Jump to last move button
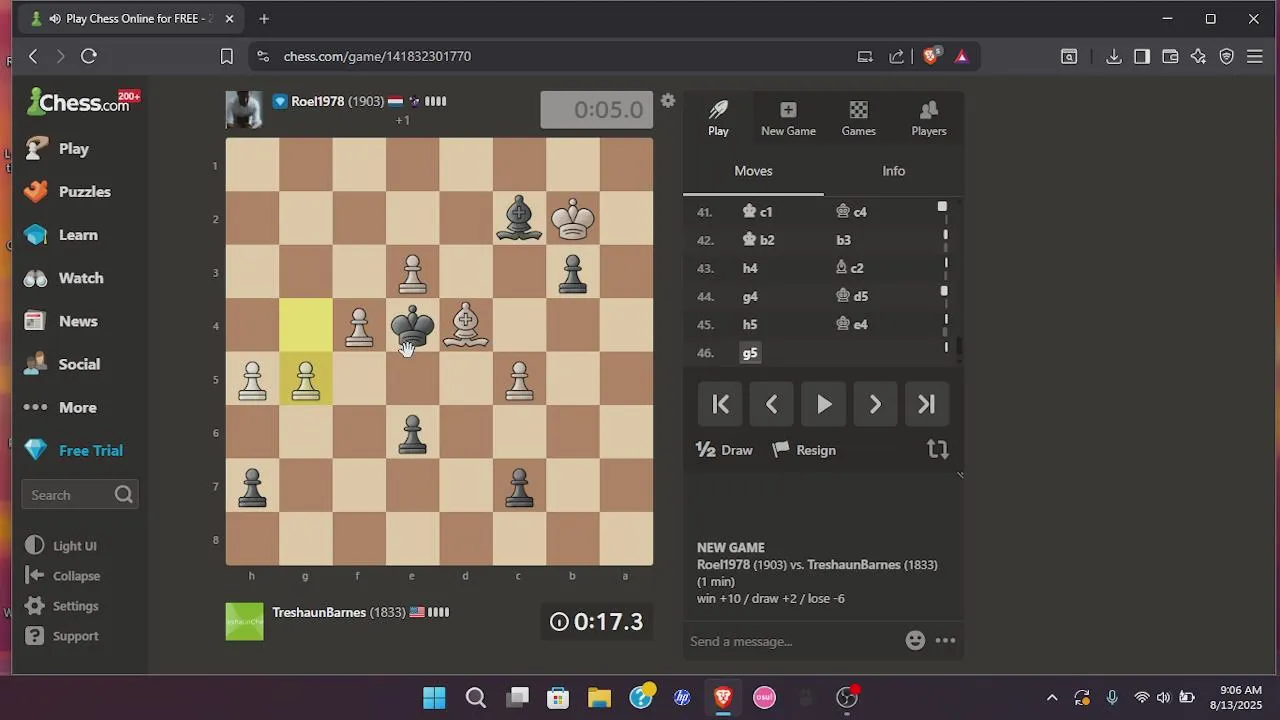Image resolution: width=1280 pixels, height=720 pixels. tap(926, 404)
